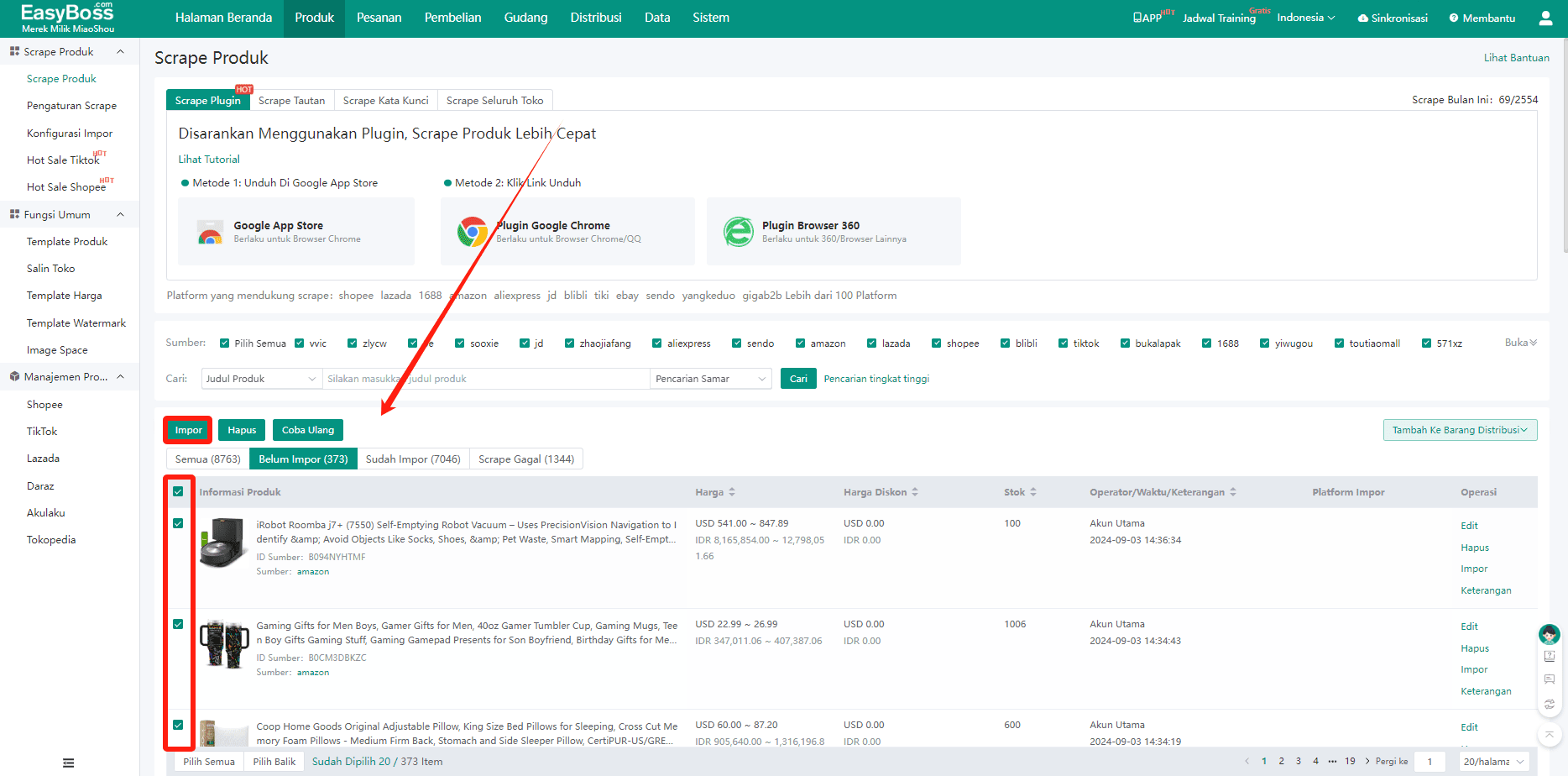Switch to Scrape Tautan tab
Image resolution: width=1568 pixels, height=776 pixels.
pyautogui.click(x=291, y=101)
